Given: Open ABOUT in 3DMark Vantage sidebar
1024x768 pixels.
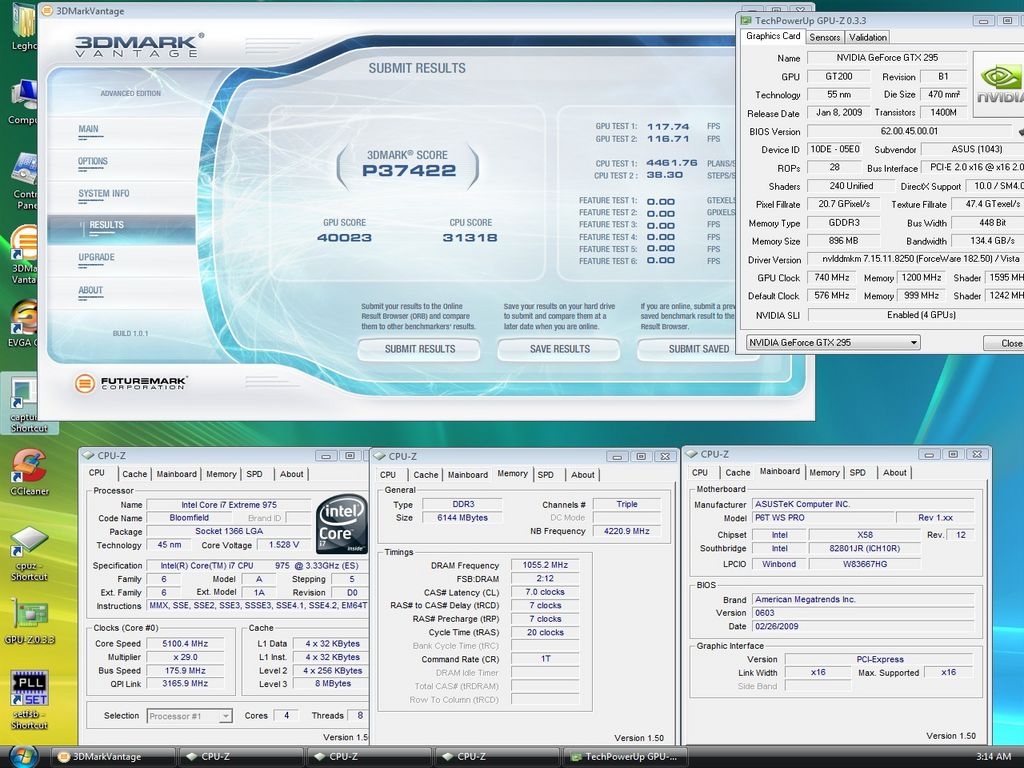Looking at the screenshot, I should (91, 290).
